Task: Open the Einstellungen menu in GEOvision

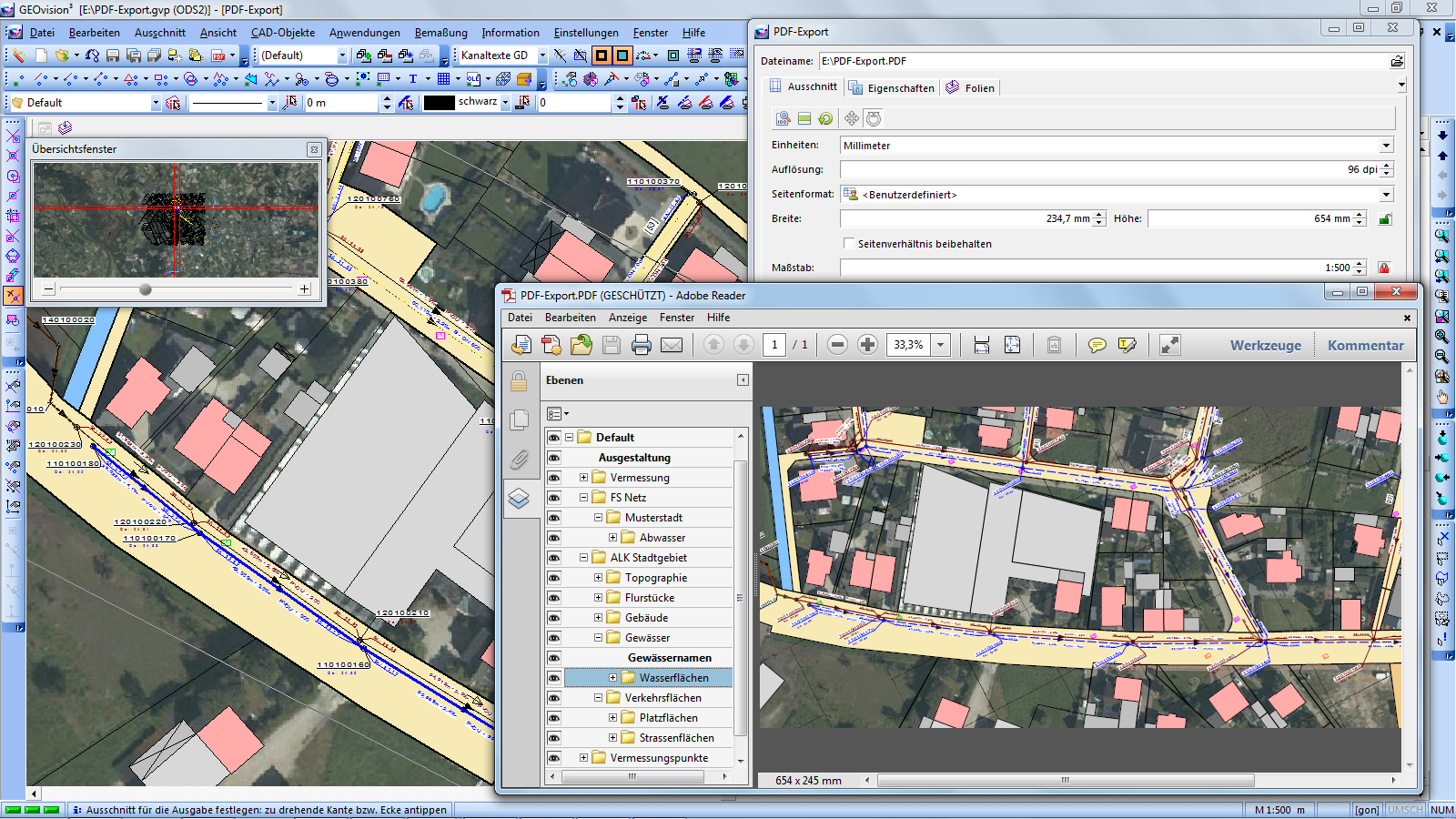Action: click(587, 33)
